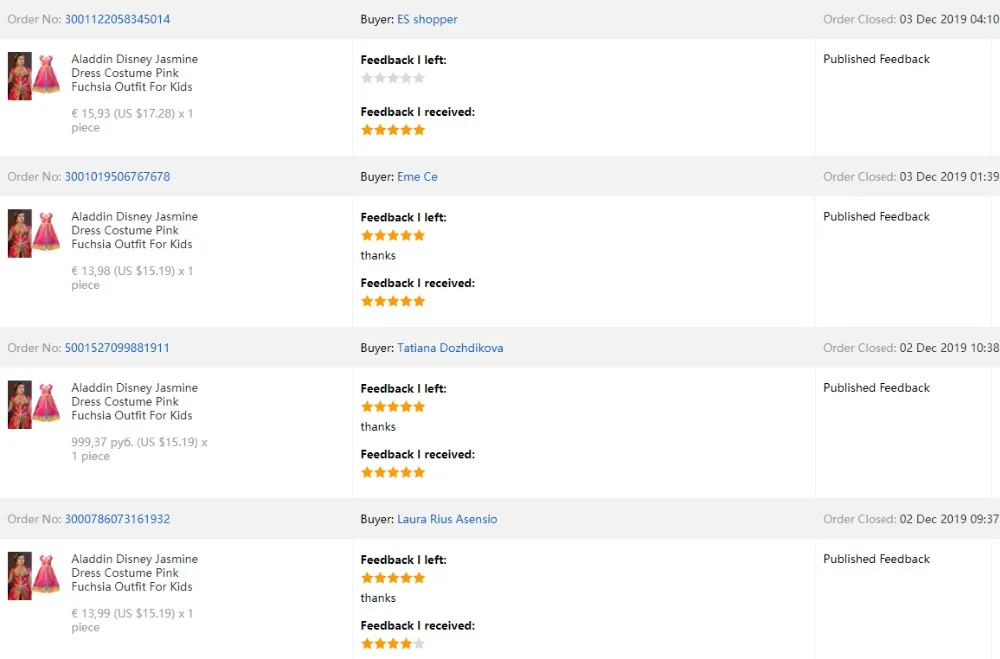Click Aladdin Jasmine Dress title in €15,93 order
The width and height of the screenshot is (1000, 659).
[134, 73]
